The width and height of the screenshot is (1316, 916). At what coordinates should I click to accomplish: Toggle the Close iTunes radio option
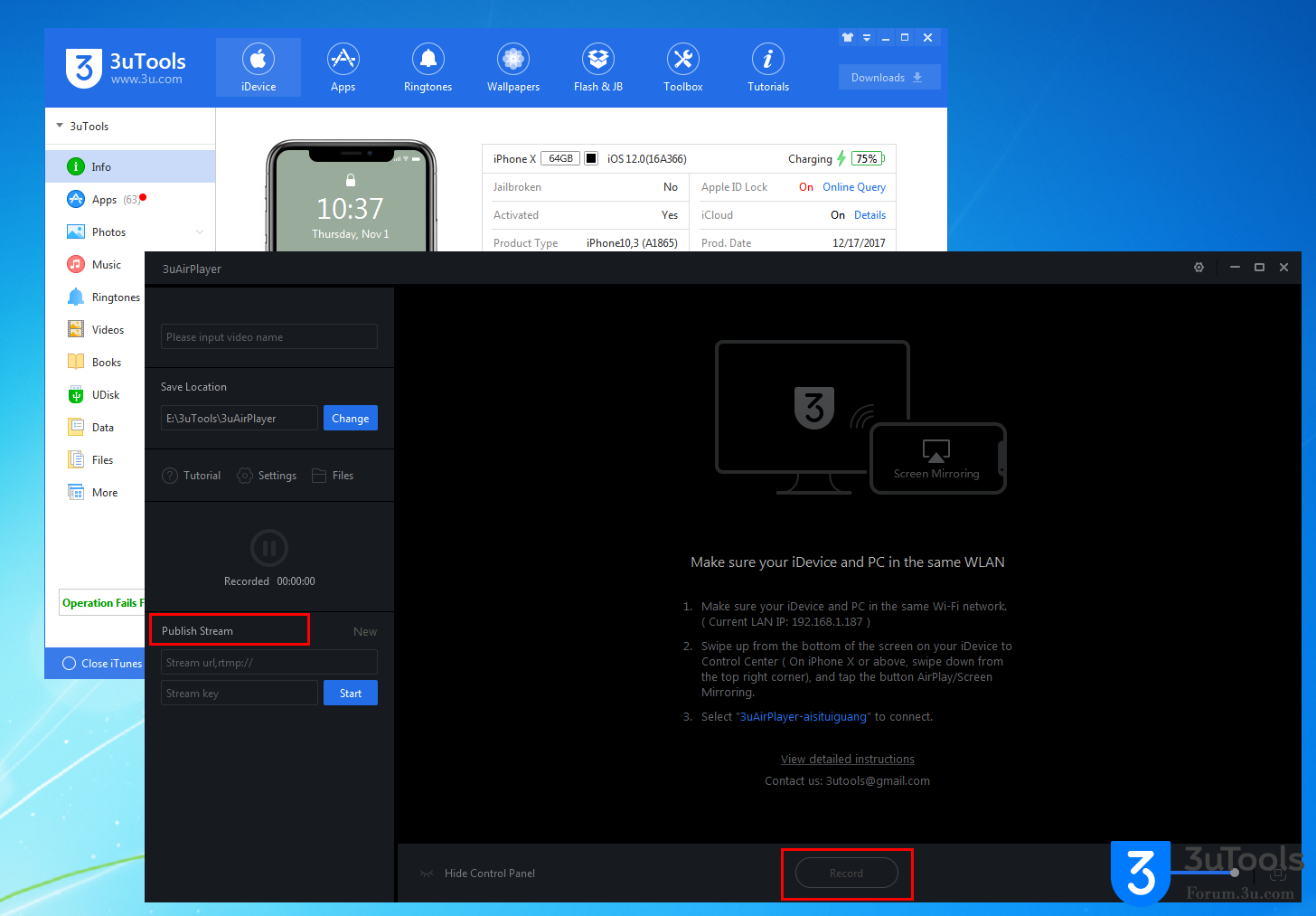click(x=69, y=663)
